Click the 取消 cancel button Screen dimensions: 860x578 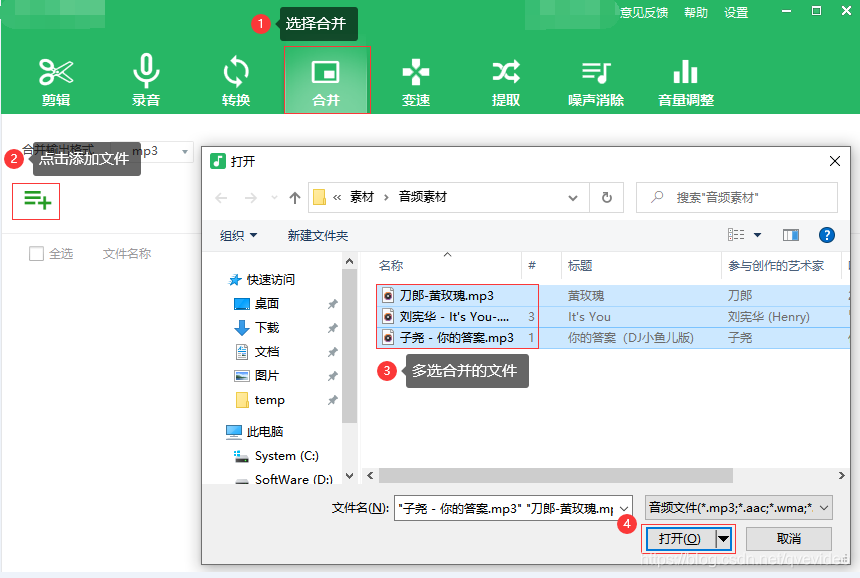click(789, 539)
